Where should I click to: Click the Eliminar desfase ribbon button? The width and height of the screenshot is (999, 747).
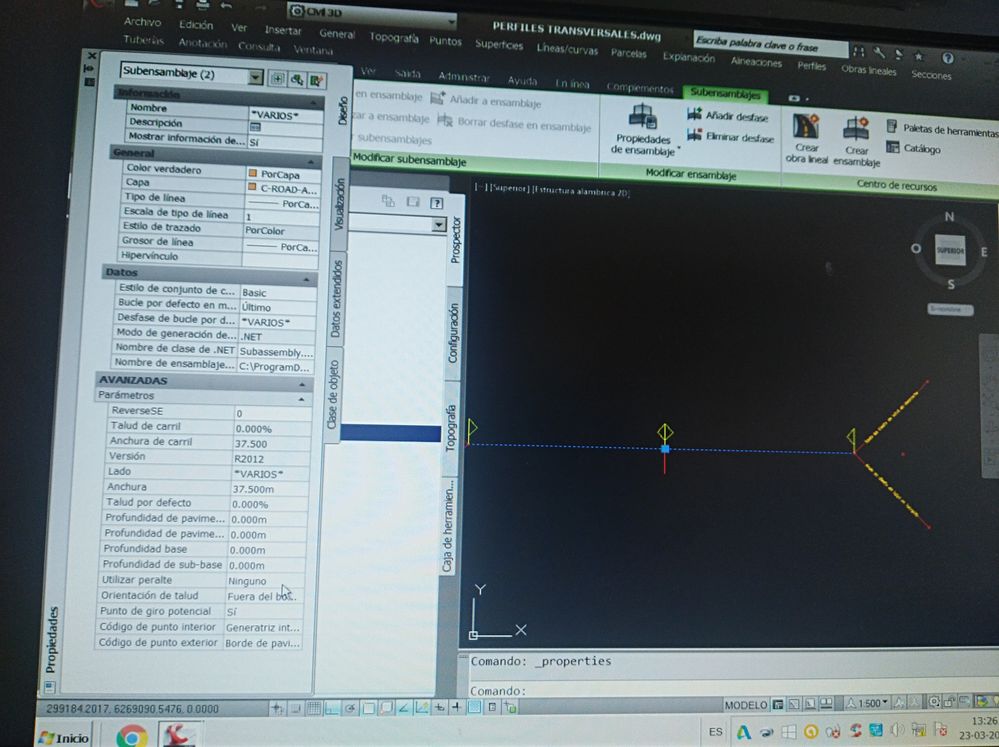click(730, 136)
